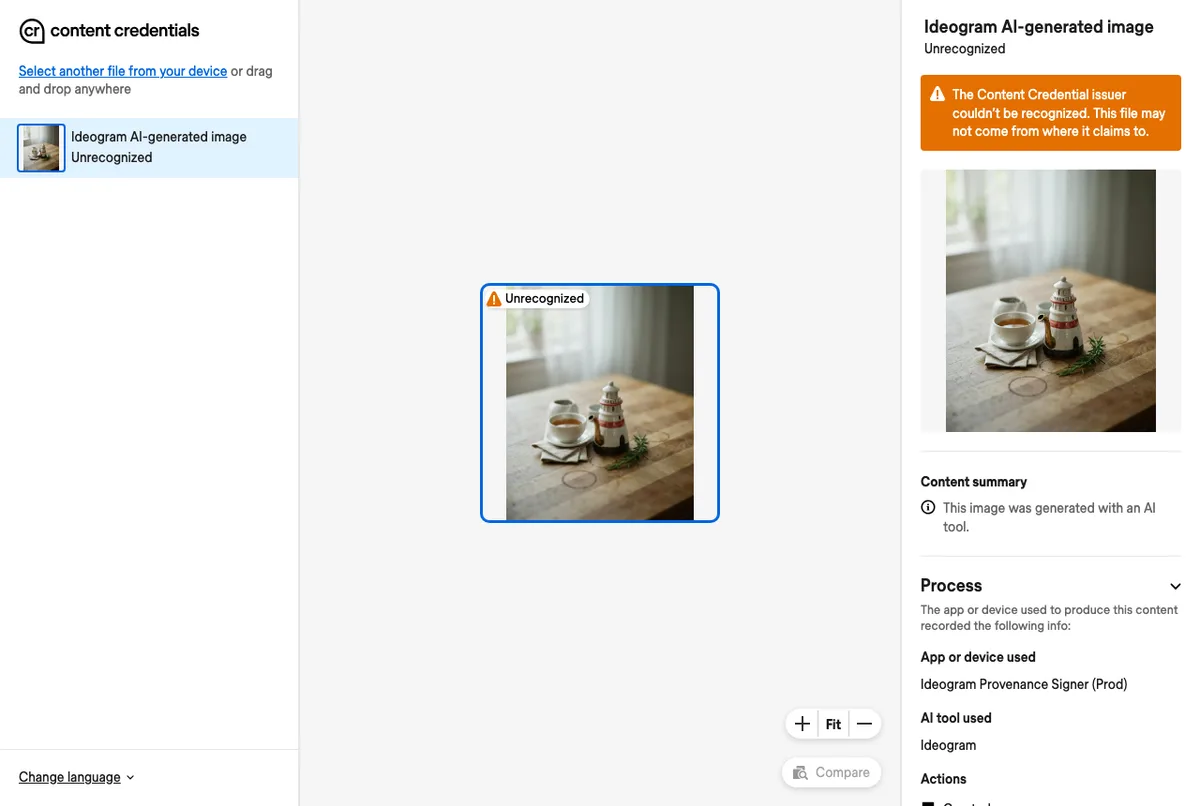
Task: Click the Unrecognized warning icon on the center image
Action: coord(494,299)
